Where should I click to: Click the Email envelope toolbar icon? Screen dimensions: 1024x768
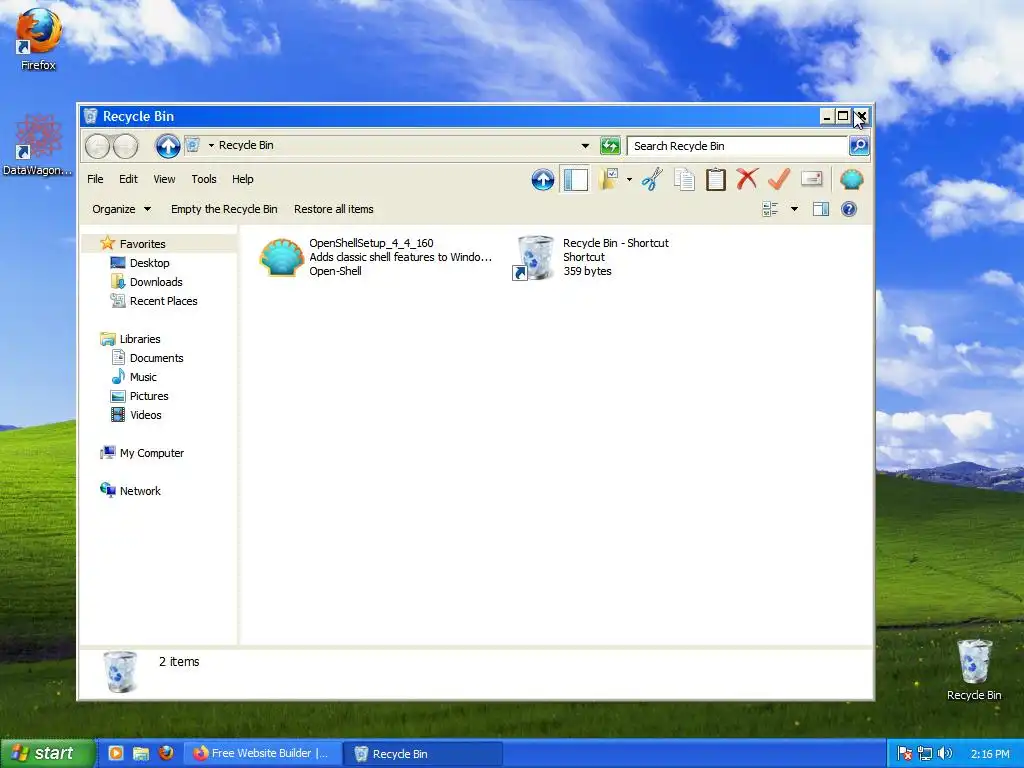[811, 179]
